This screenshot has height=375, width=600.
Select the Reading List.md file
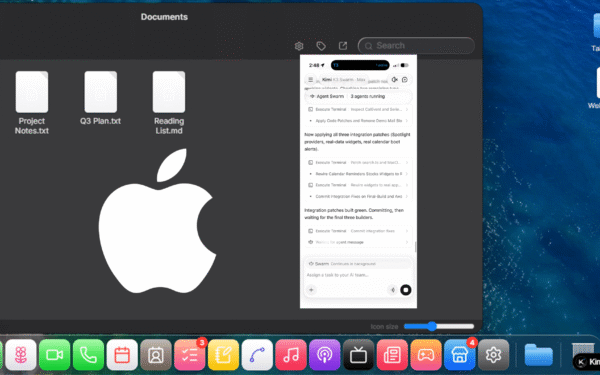point(169,103)
